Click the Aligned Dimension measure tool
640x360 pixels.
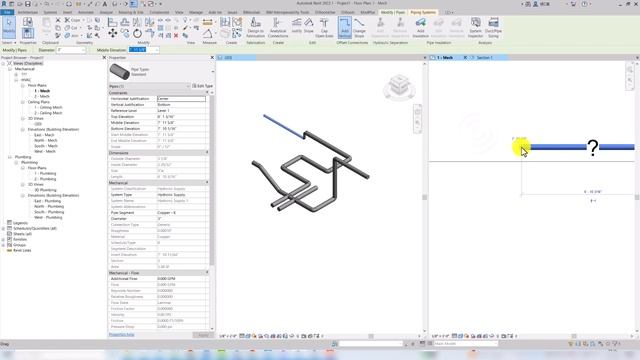pyautogui.click(x=208, y=22)
